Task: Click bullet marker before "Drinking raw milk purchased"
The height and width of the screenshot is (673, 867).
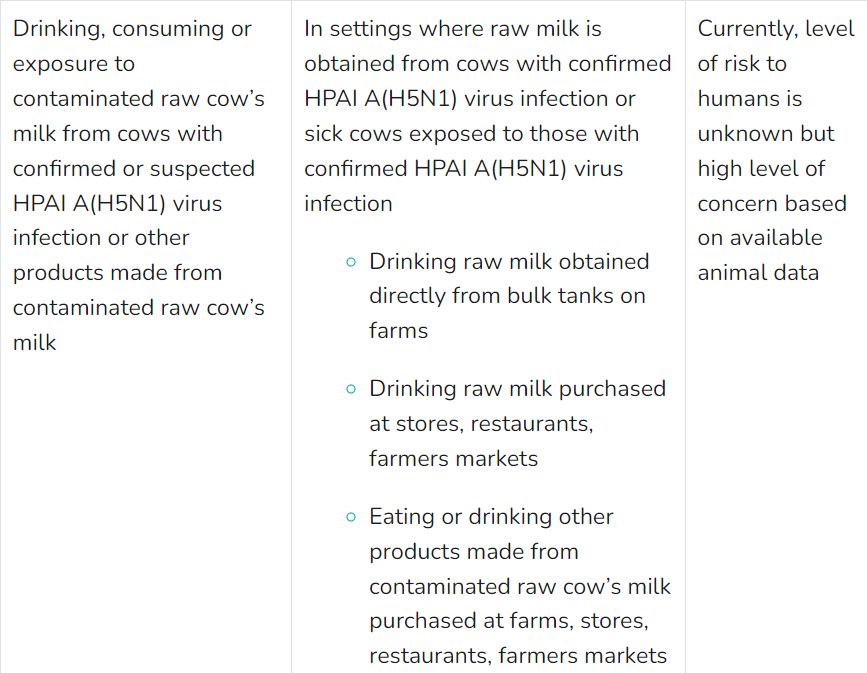Action: coord(351,389)
